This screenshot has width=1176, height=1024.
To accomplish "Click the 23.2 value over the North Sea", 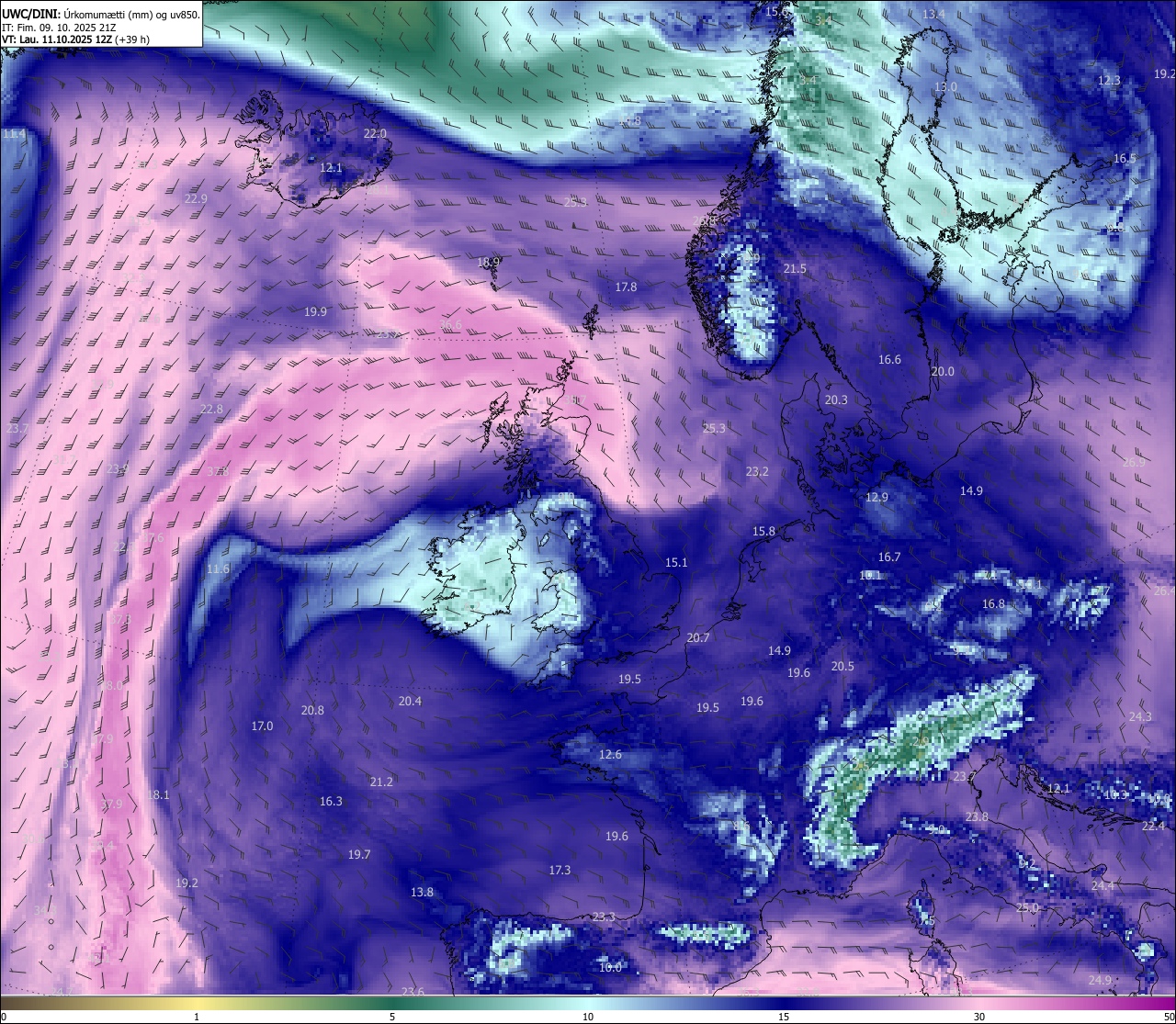I will (x=757, y=471).
